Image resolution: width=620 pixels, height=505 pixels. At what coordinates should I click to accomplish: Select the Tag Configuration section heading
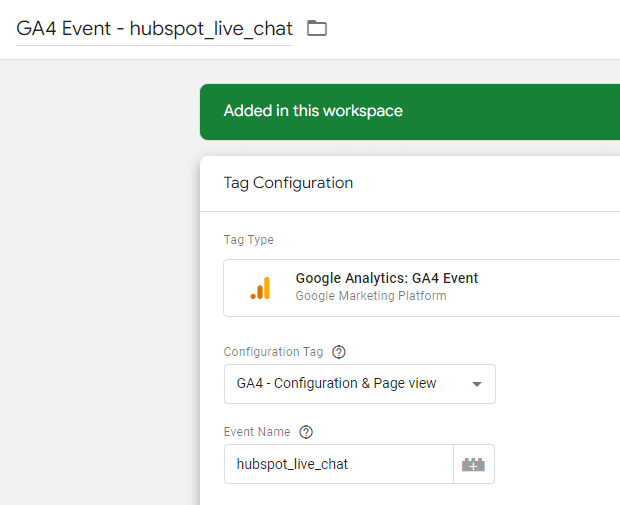pyautogui.click(x=288, y=183)
